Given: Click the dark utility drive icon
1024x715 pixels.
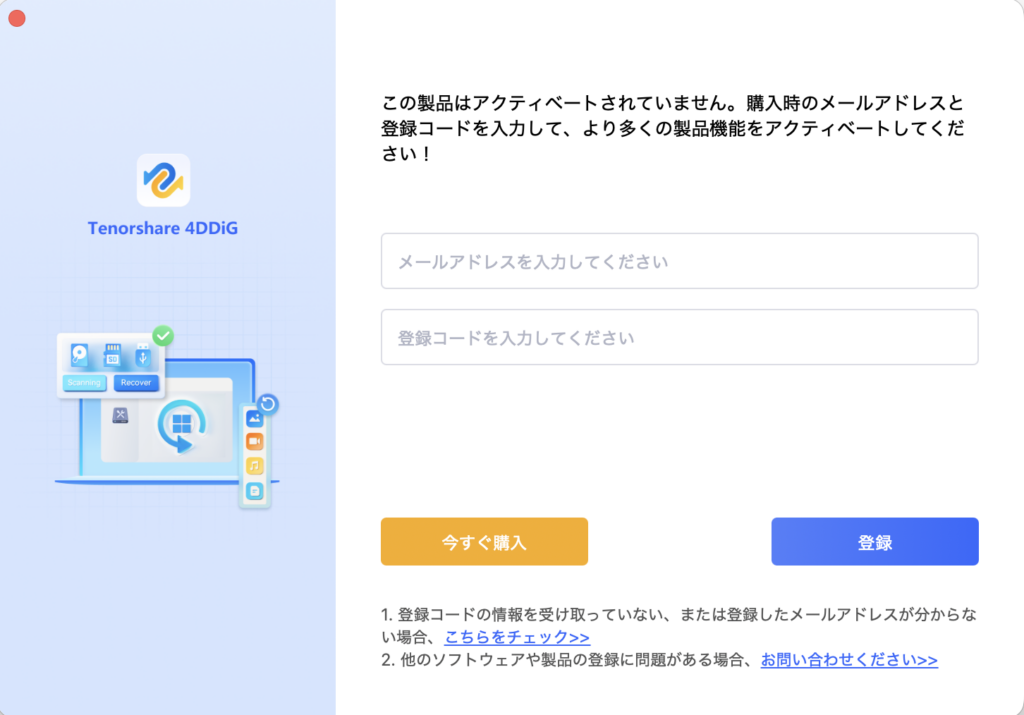Looking at the screenshot, I should coord(121,416).
